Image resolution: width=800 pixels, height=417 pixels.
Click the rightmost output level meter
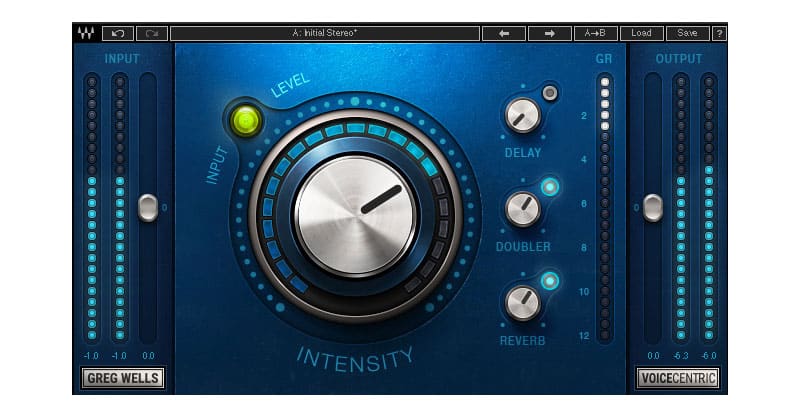point(709,208)
